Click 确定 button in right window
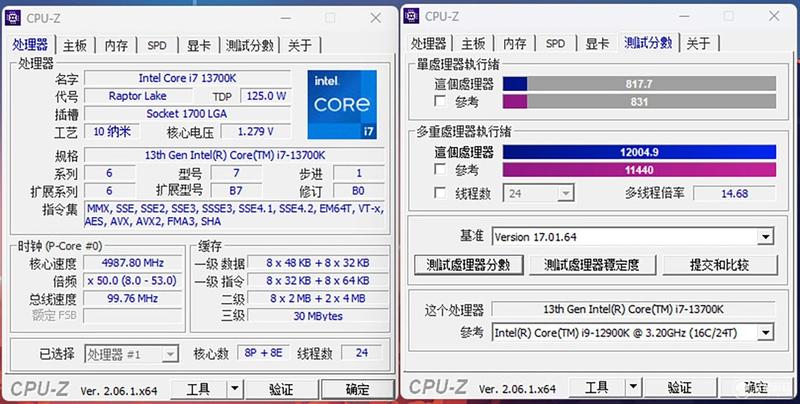The height and width of the screenshot is (404, 800). click(756, 387)
